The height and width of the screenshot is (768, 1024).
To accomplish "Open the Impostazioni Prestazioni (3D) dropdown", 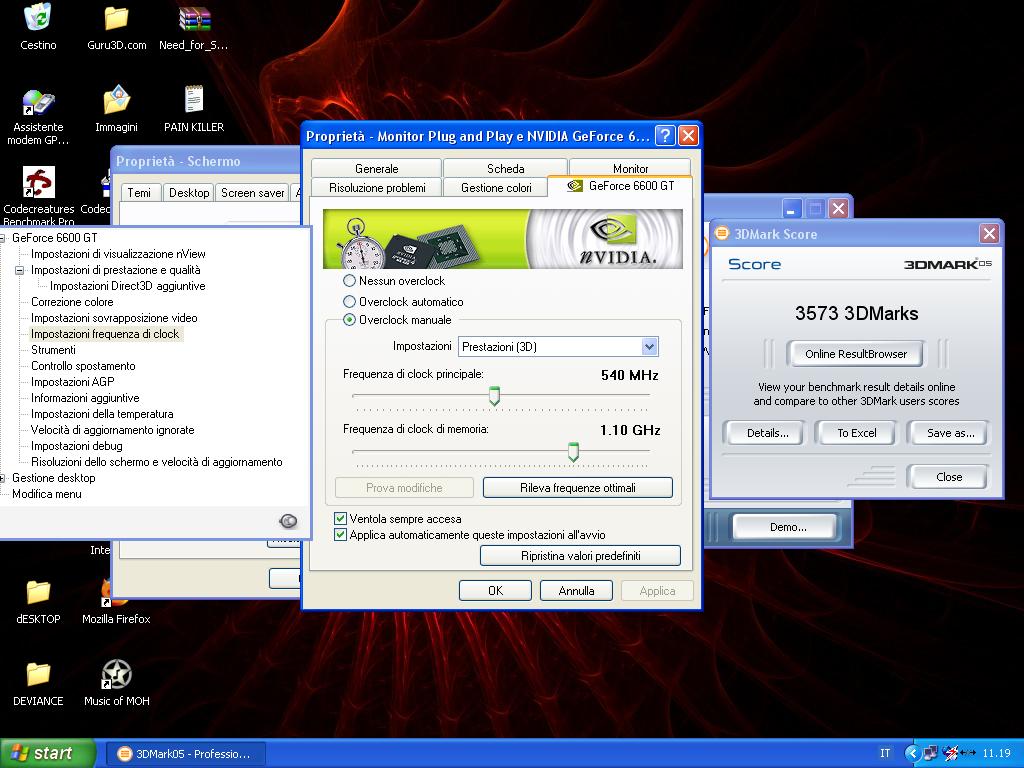I will (558, 347).
